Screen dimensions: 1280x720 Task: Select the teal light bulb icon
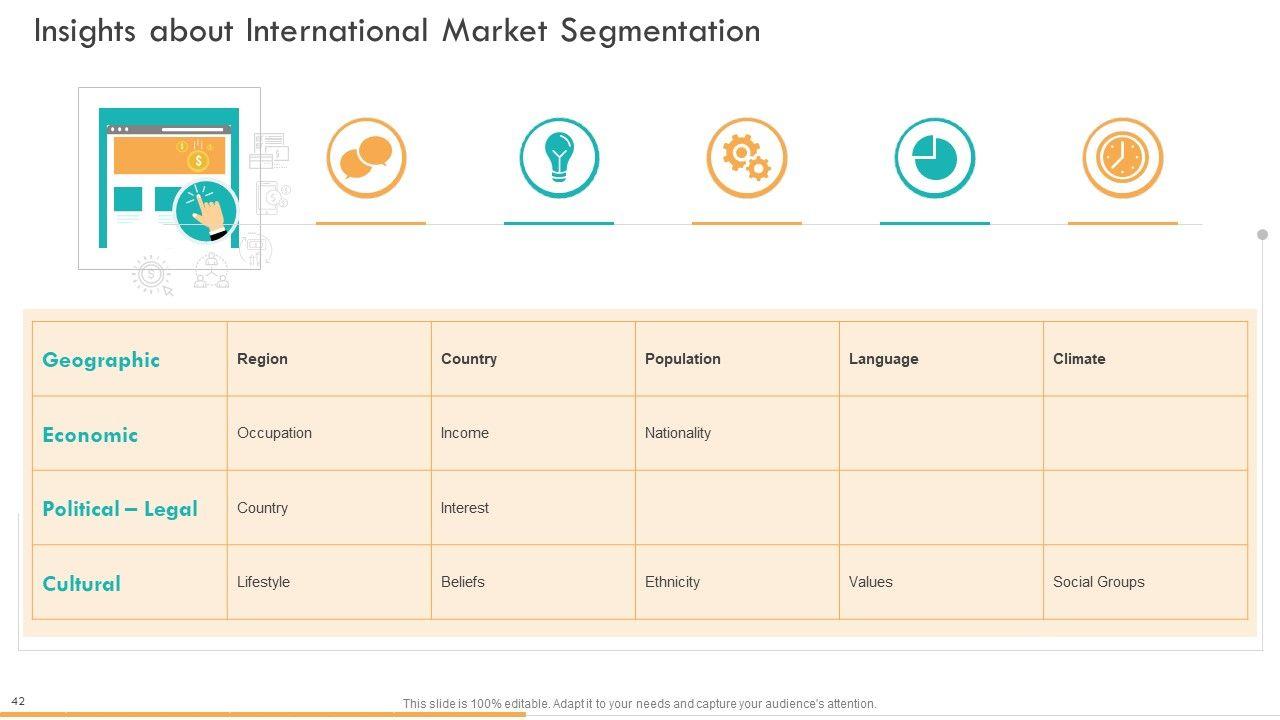click(x=559, y=158)
